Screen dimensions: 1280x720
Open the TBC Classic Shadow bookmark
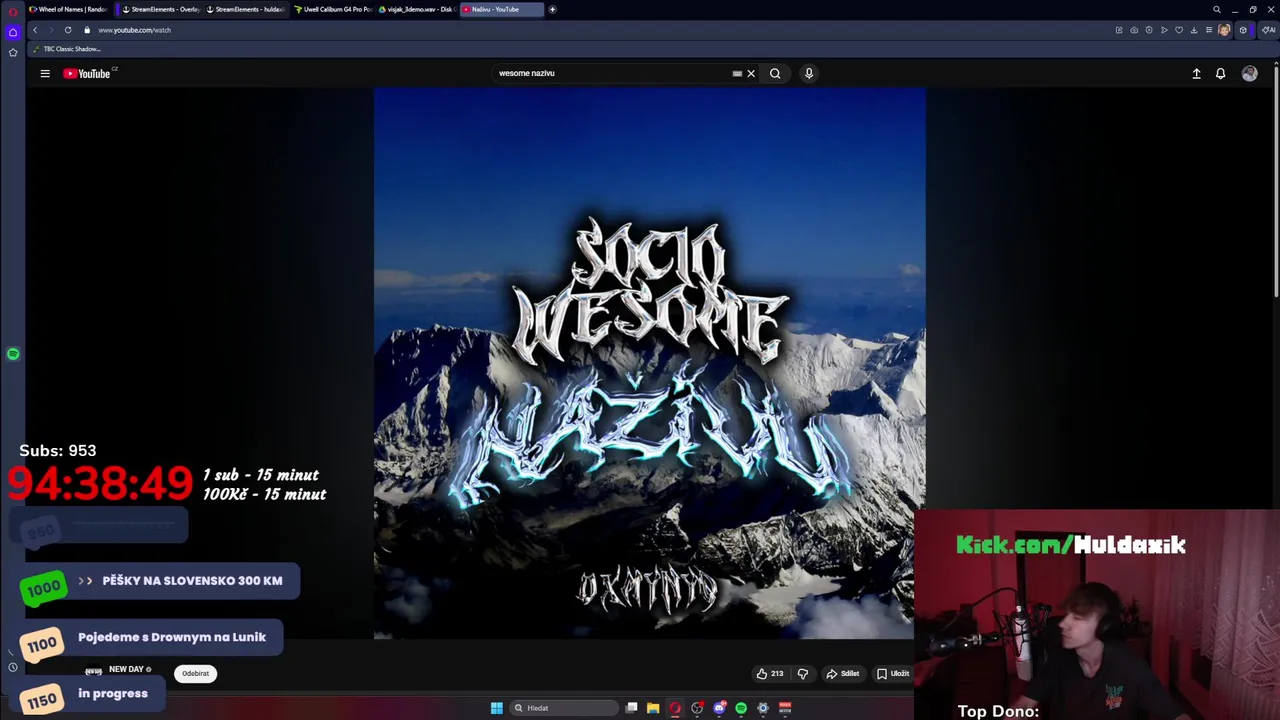pos(67,49)
